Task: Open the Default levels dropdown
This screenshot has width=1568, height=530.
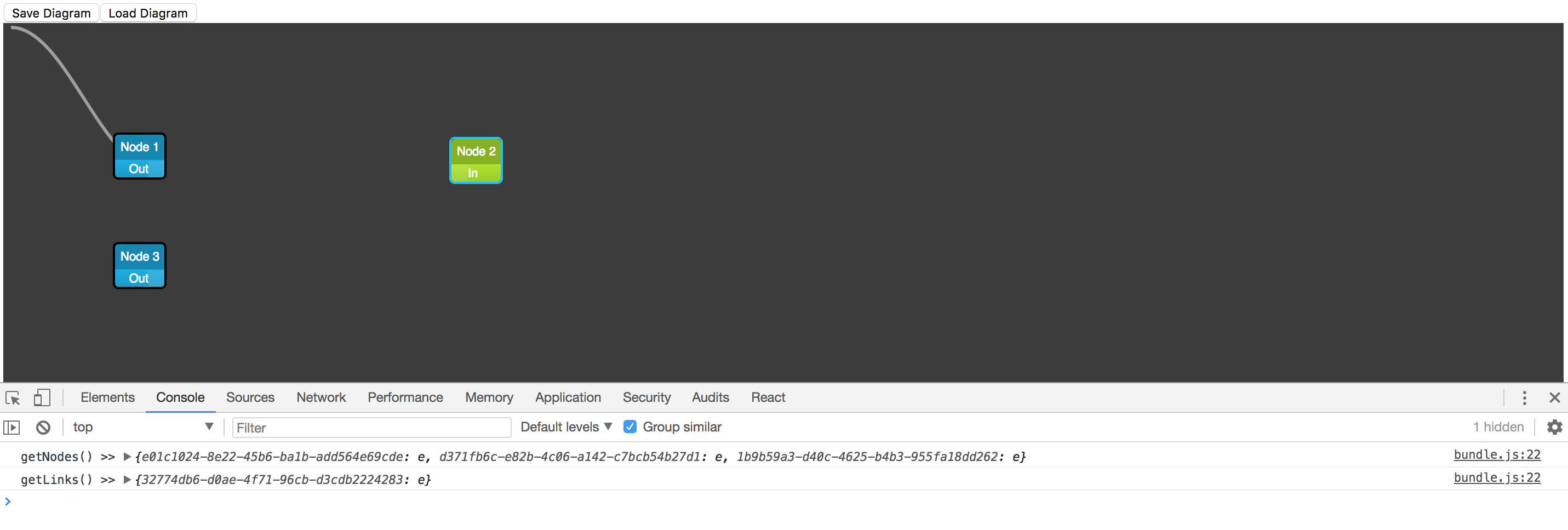Action: click(x=564, y=427)
